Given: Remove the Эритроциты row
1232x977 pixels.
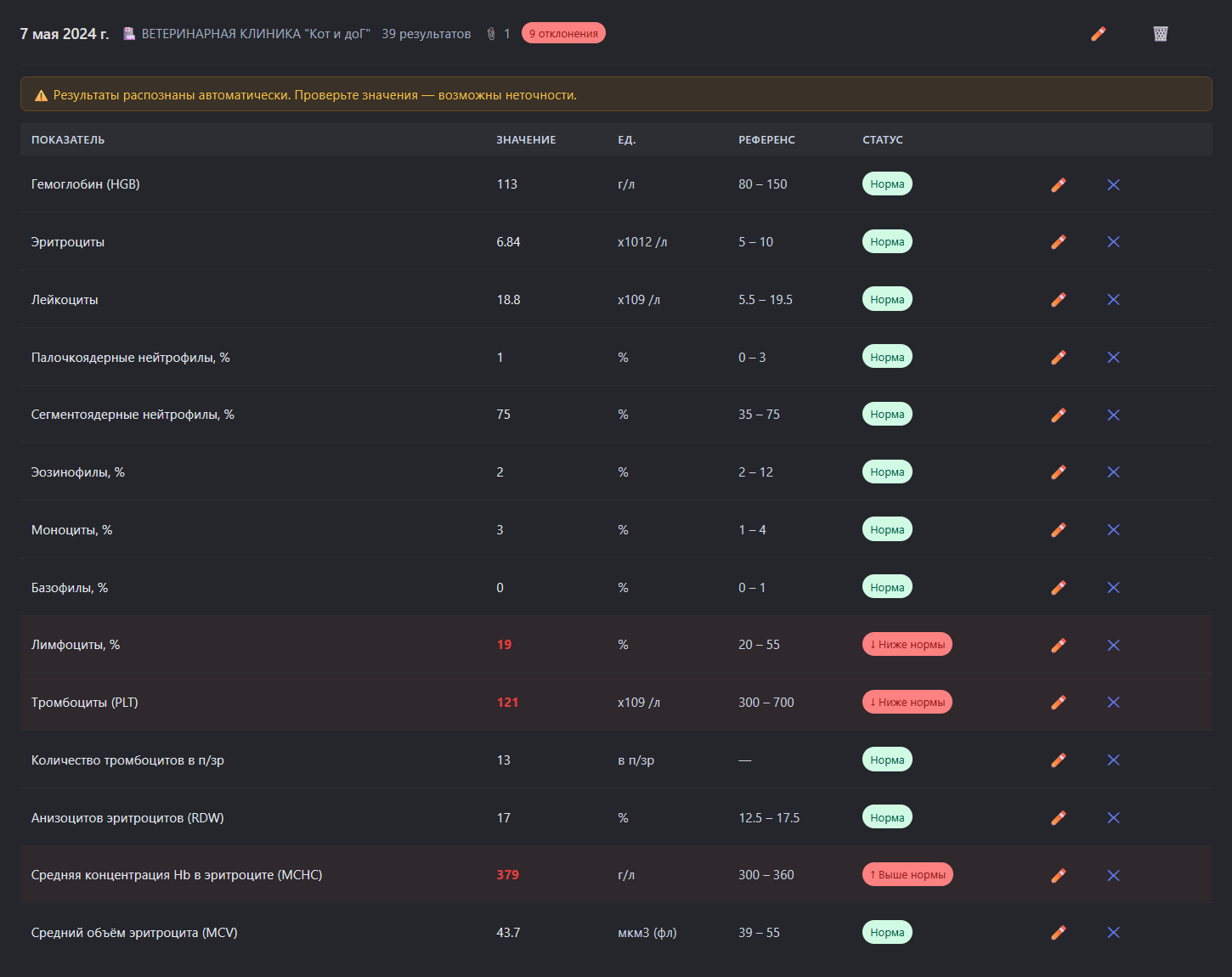Looking at the screenshot, I should click(1113, 242).
